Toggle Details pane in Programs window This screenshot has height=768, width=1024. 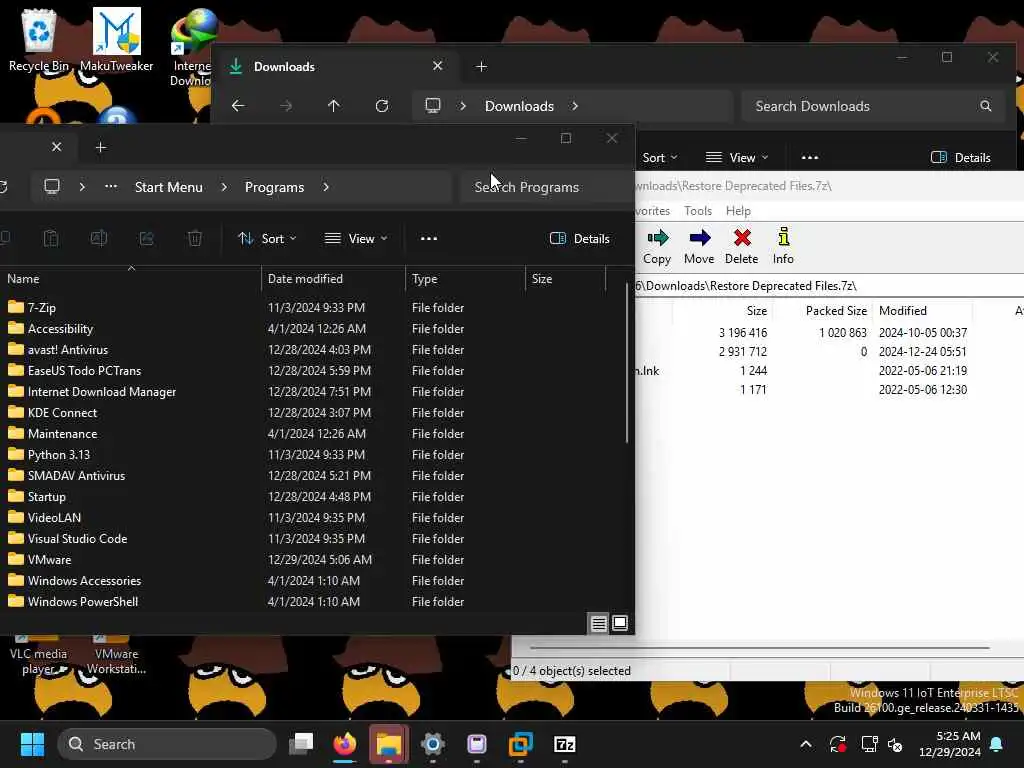[579, 238]
